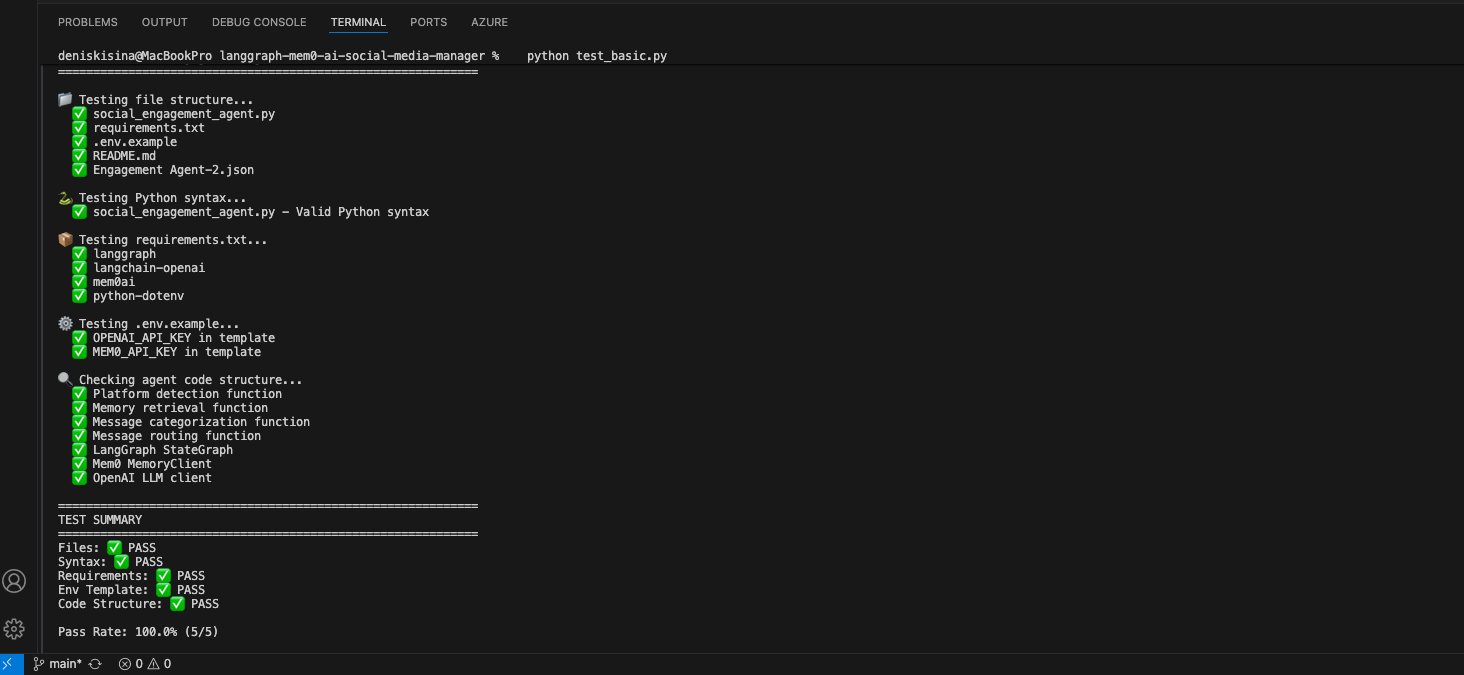Open the PORTS tab
The image size is (1464, 675).
(428, 22)
